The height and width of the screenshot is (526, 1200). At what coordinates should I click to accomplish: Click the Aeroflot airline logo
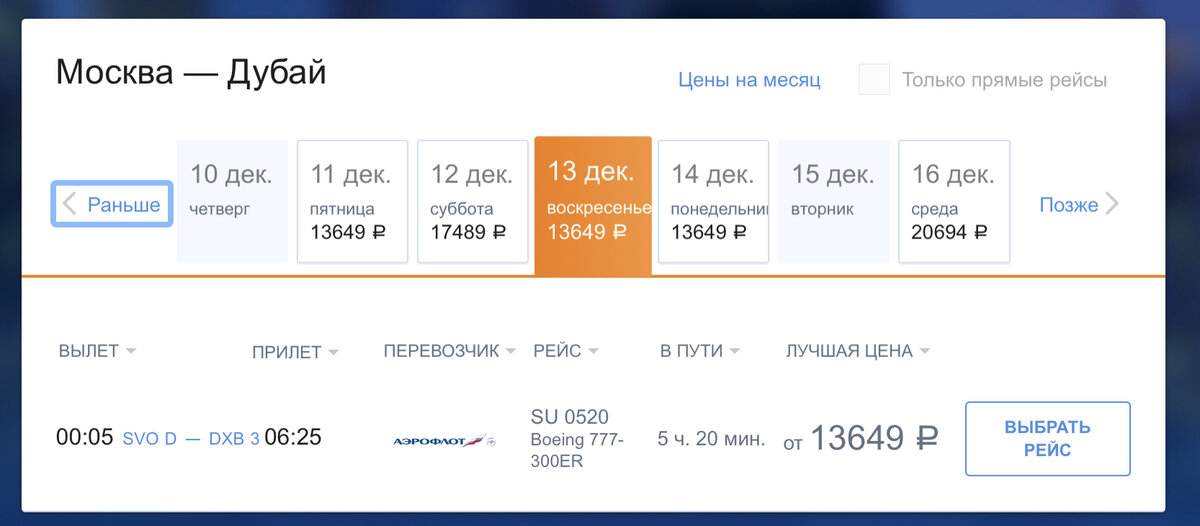pyautogui.click(x=444, y=441)
